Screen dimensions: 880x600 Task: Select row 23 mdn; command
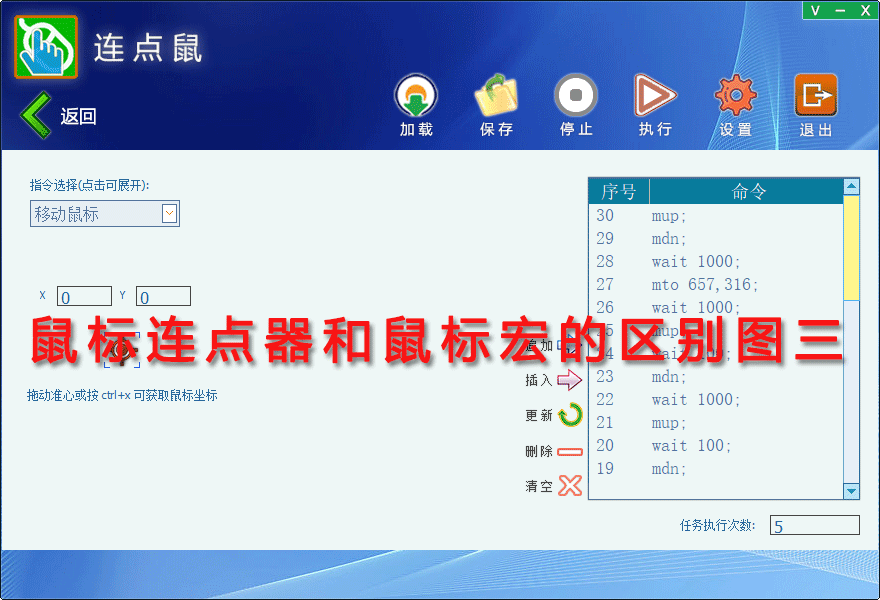coord(716,377)
